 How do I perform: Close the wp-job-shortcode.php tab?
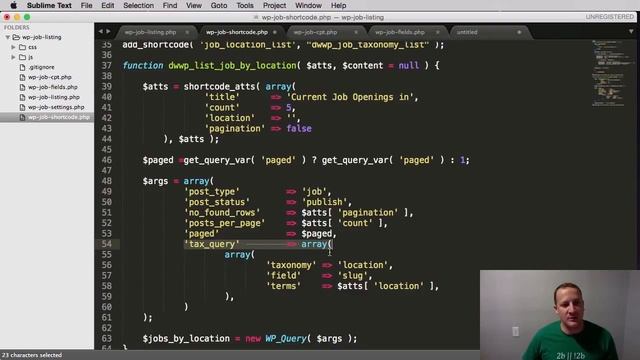(x=275, y=32)
